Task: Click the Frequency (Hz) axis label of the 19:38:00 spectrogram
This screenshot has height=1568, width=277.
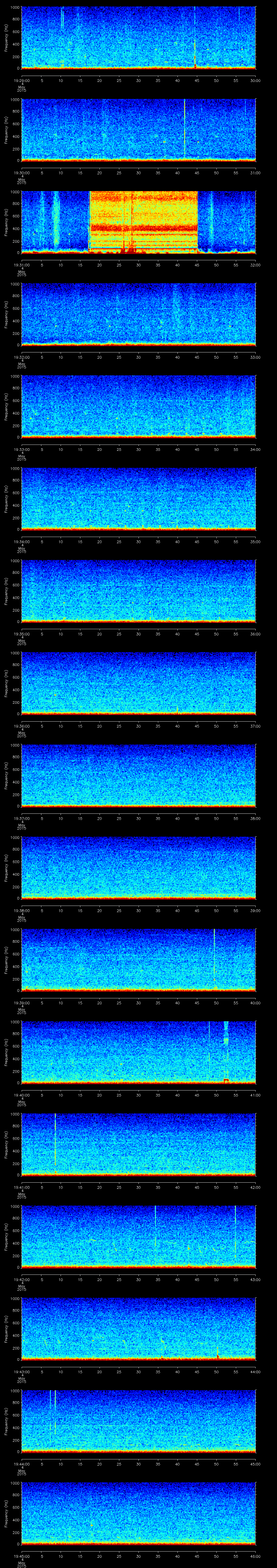Action: [x=6, y=868]
